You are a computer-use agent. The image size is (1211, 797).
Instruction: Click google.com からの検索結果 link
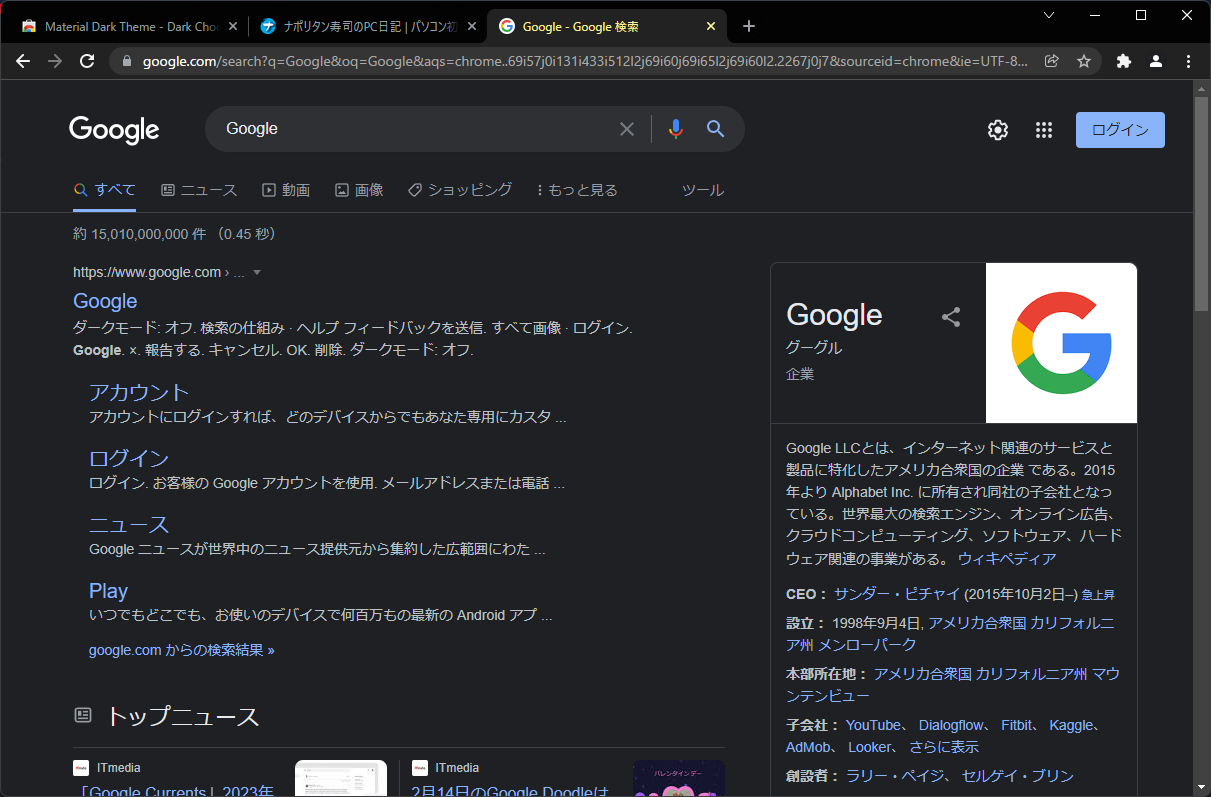pos(181,650)
